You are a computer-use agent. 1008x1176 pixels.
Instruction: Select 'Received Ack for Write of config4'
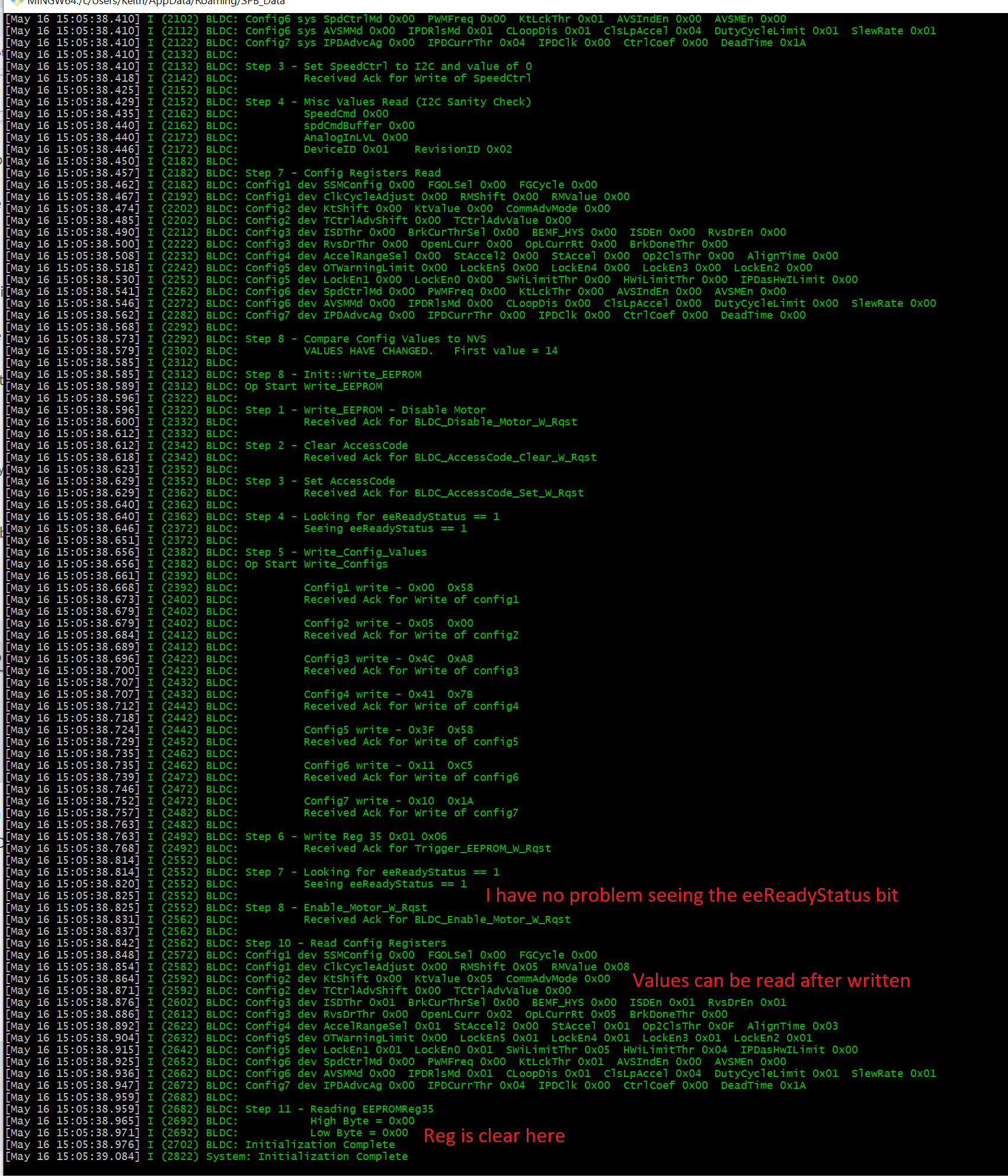[x=411, y=706]
